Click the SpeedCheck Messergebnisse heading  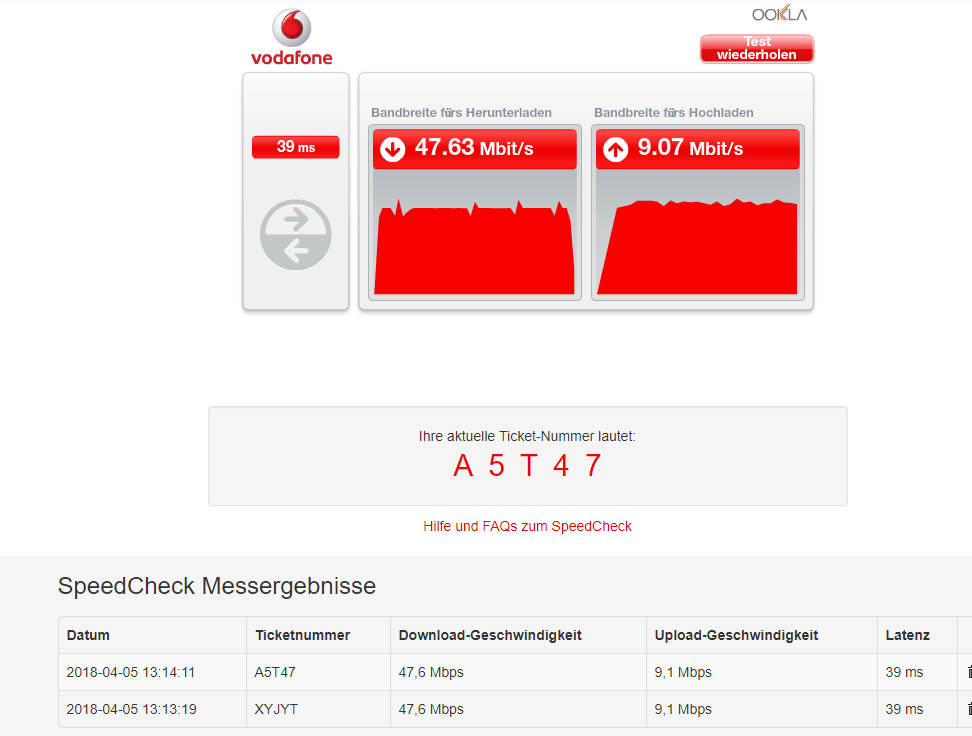coord(216,586)
